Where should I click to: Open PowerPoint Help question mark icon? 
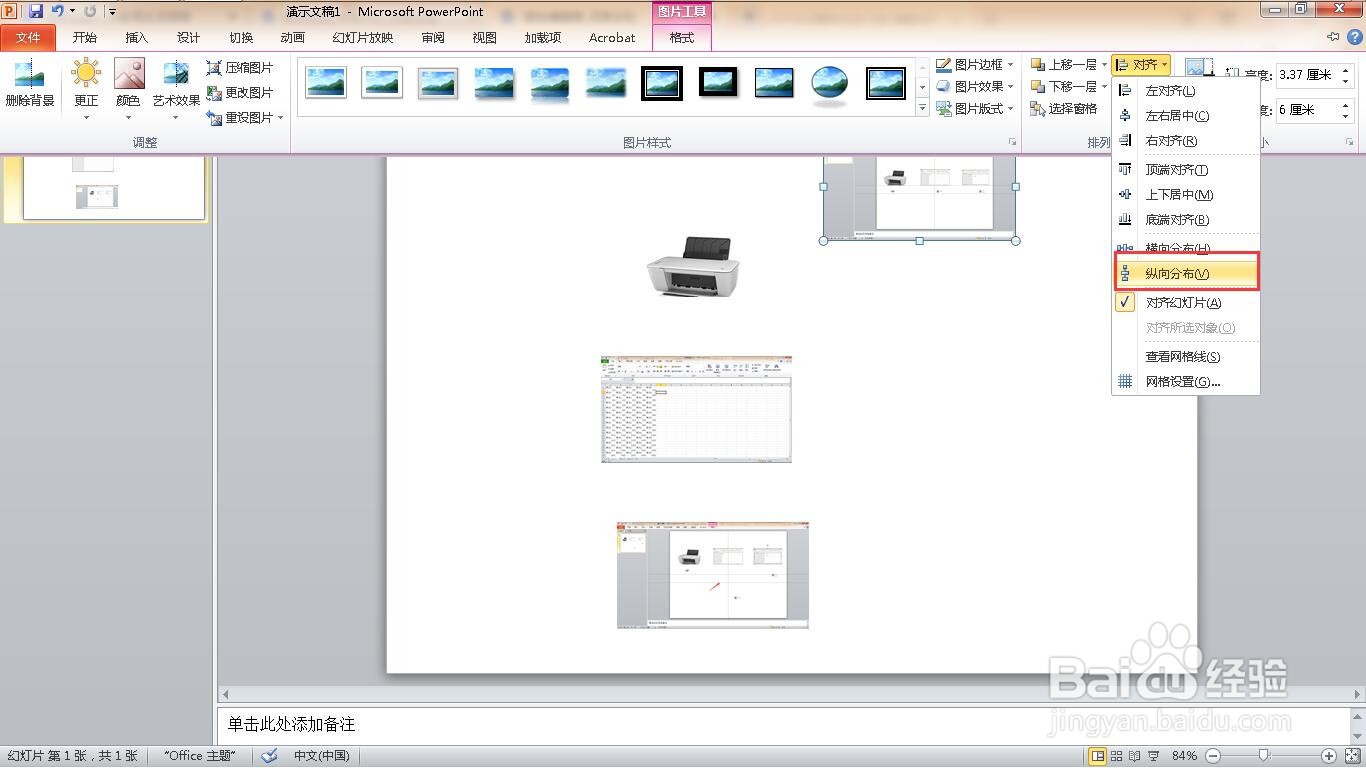1354,37
